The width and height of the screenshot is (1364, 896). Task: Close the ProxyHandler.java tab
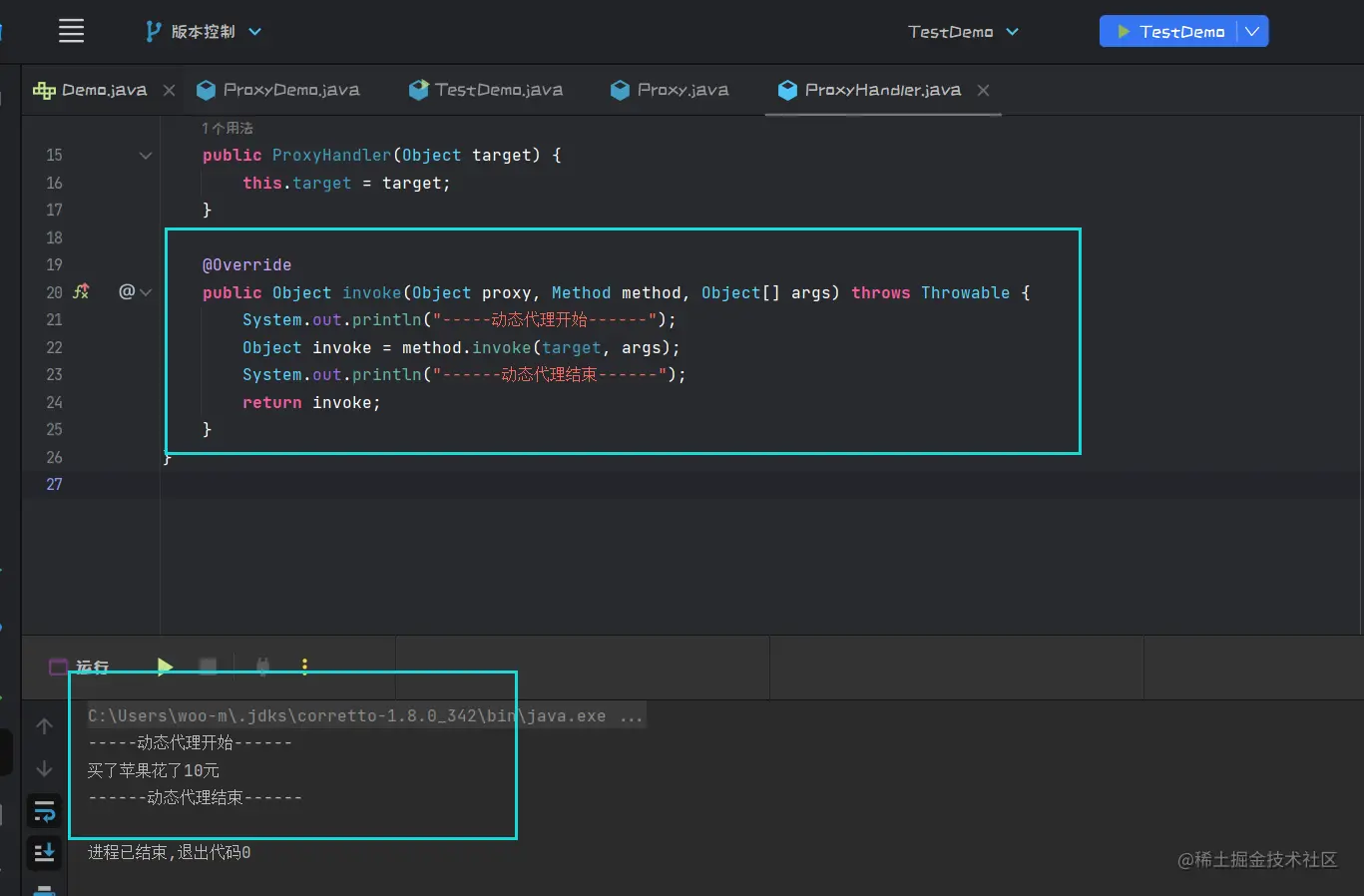[983, 90]
